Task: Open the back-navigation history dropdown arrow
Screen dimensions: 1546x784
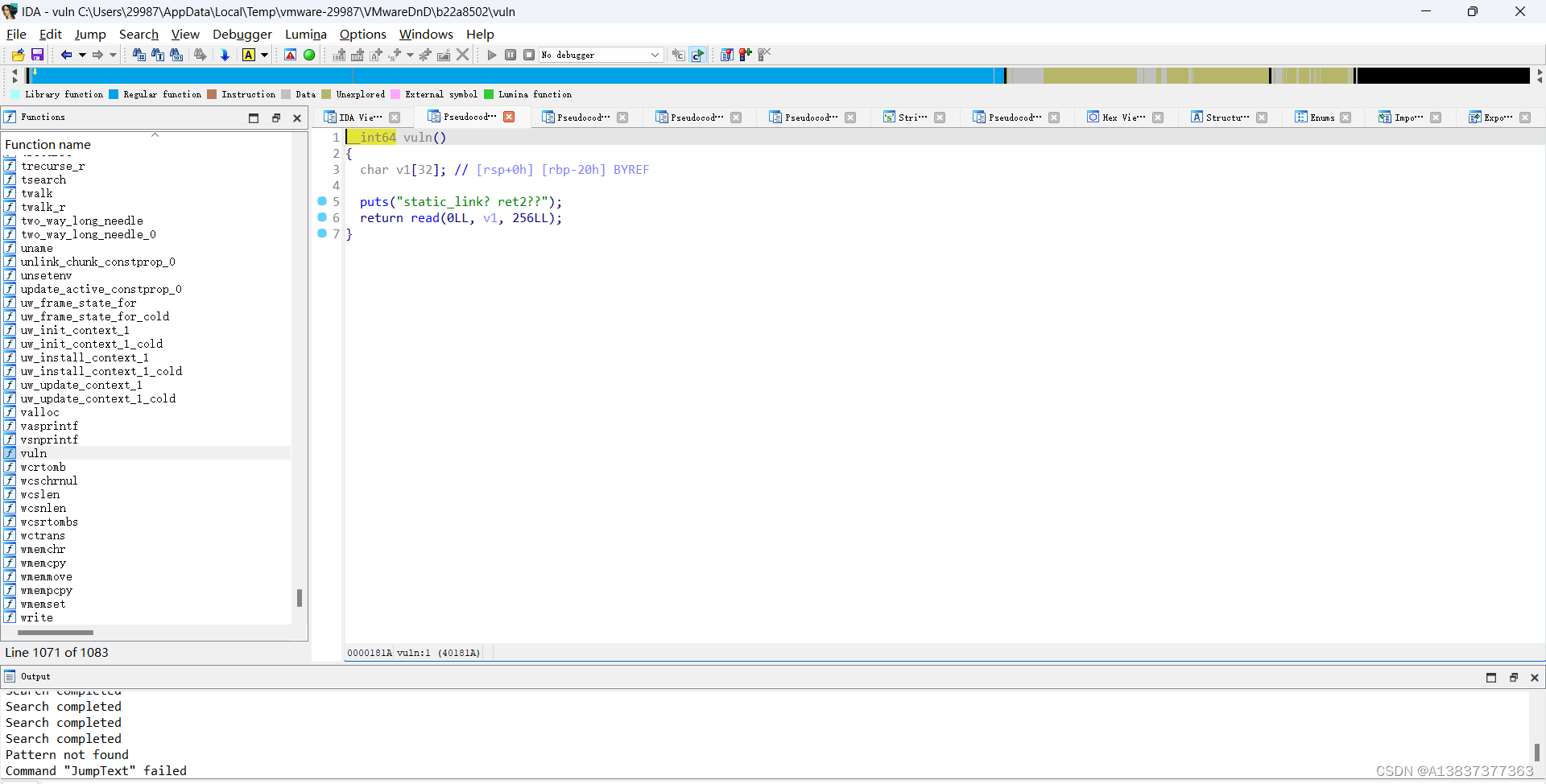Action: pyautogui.click(x=84, y=55)
